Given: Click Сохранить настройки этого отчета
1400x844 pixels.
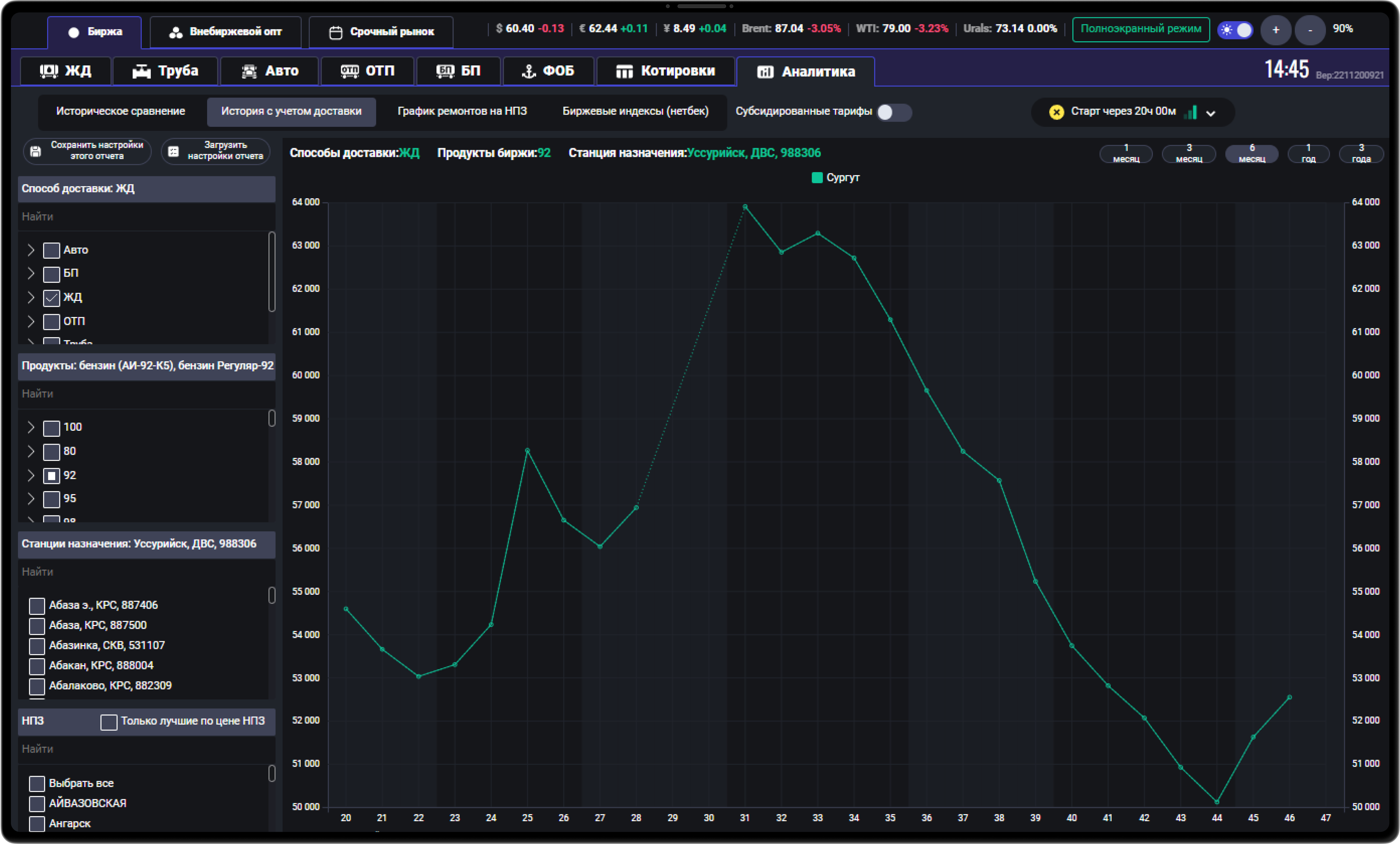Looking at the screenshot, I should [87, 151].
